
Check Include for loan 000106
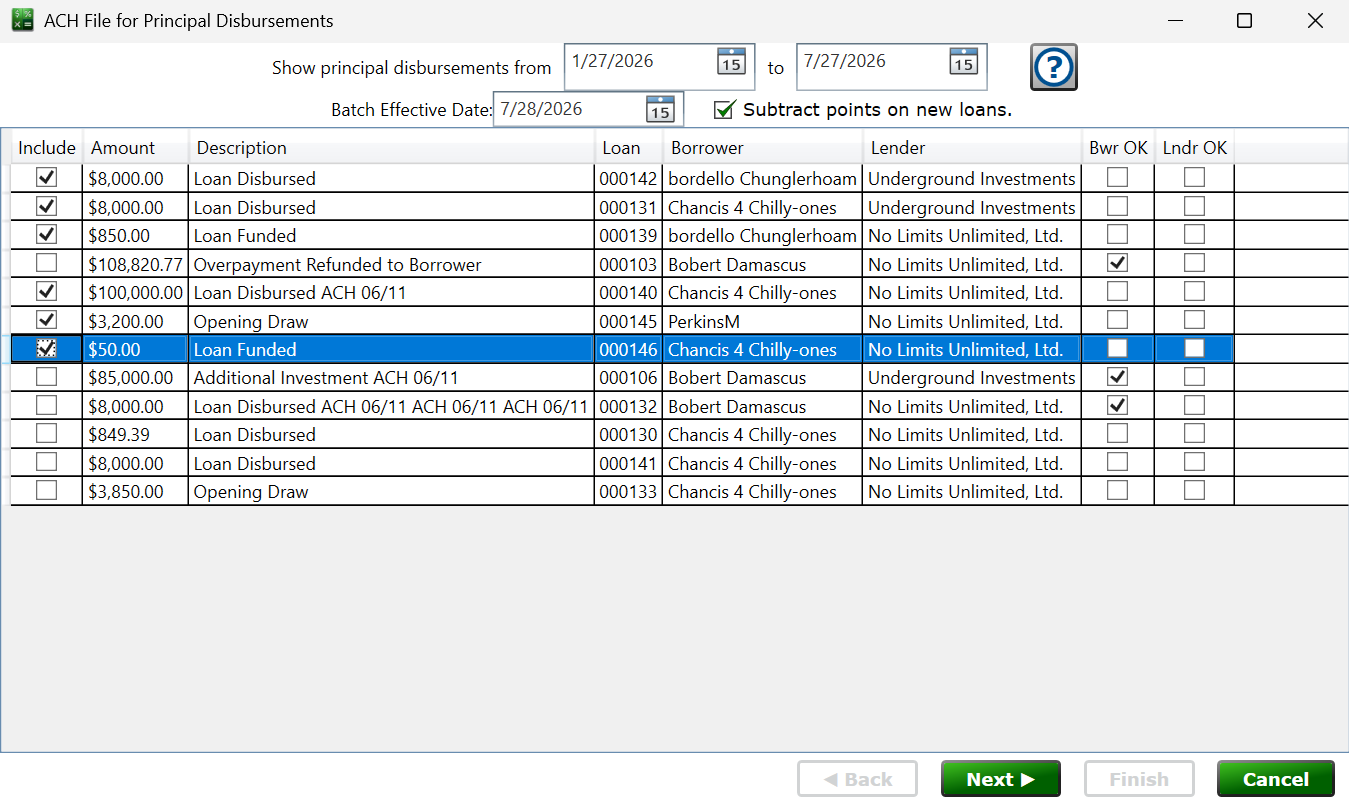[46, 377]
